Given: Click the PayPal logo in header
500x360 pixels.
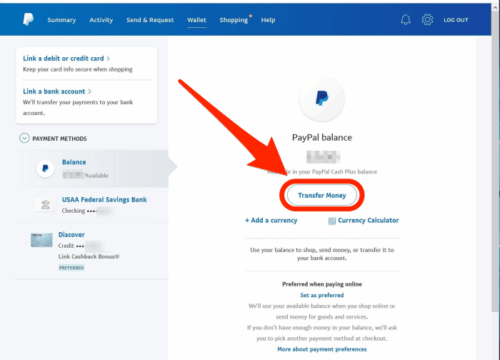Looking at the screenshot, I should coord(28,19).
